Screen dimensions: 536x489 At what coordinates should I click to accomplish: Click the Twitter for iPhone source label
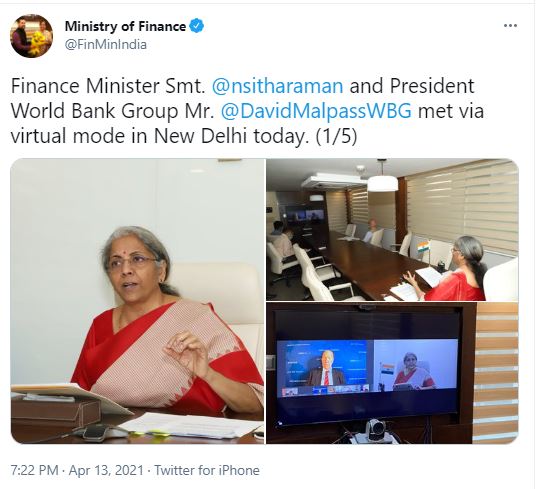pos(207,471)
